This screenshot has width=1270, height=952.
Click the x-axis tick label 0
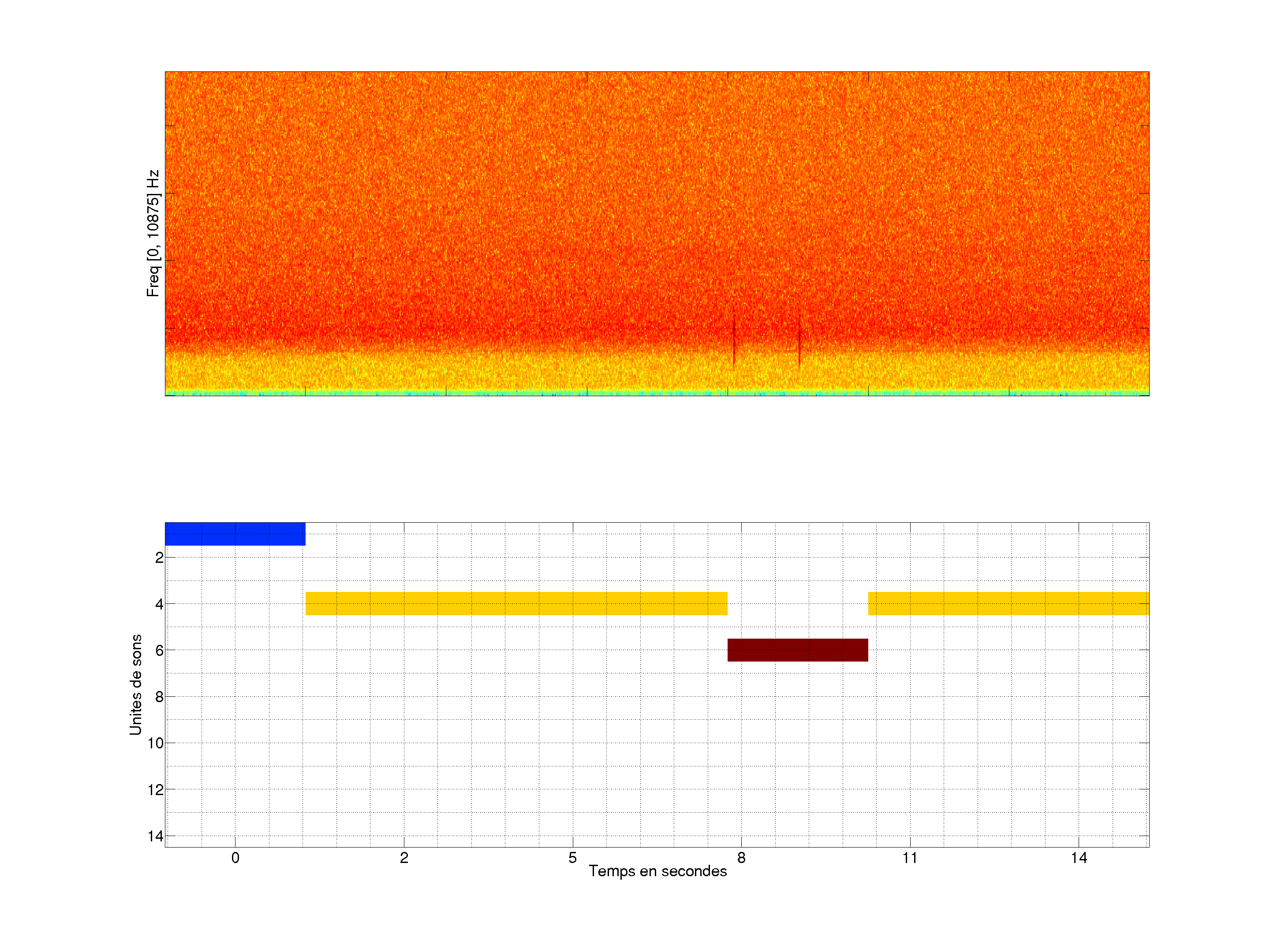tap(235, 858)
